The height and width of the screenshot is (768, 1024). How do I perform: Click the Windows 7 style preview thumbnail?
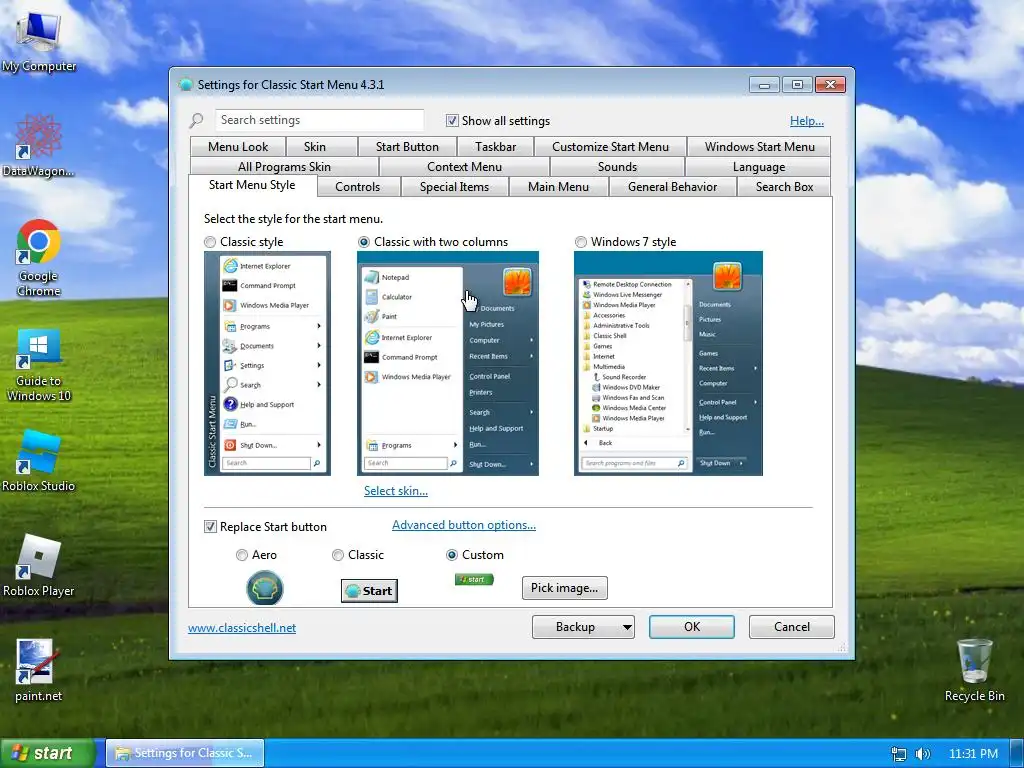(x=668, y=363)
